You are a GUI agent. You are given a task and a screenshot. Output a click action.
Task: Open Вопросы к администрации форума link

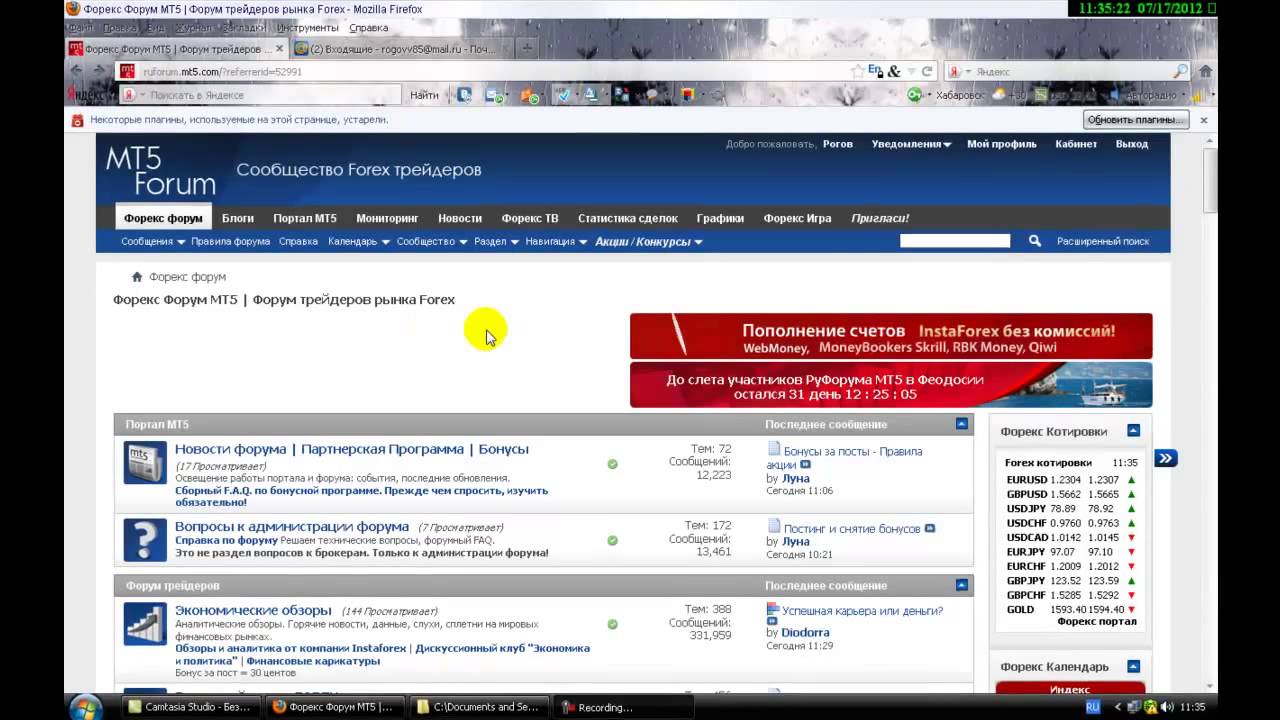[292, 527]
